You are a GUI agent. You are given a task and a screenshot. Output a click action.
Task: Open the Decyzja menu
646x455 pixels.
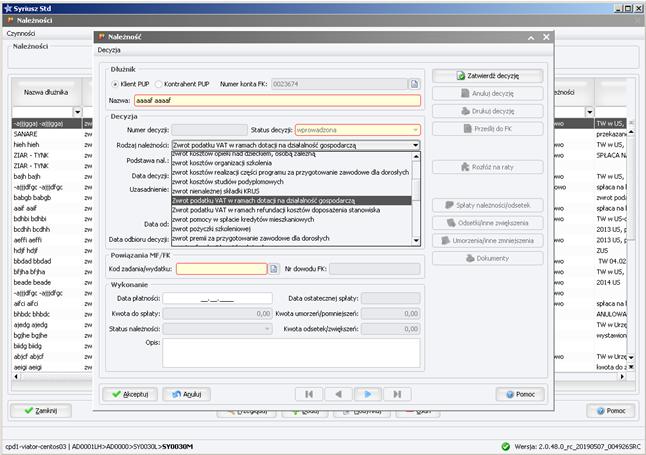[109, 50]
